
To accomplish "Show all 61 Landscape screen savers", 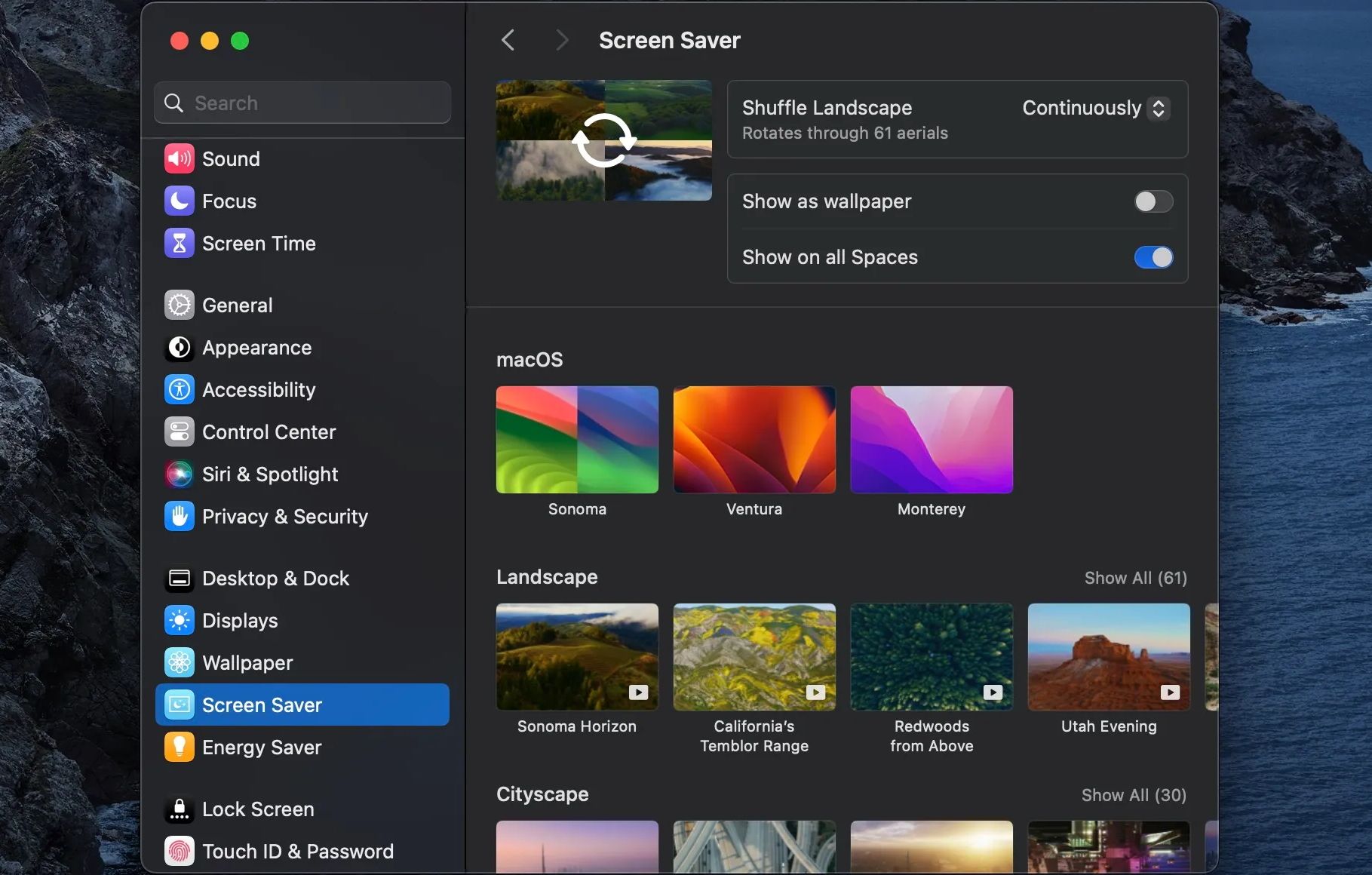I will tap(1136, 577).
